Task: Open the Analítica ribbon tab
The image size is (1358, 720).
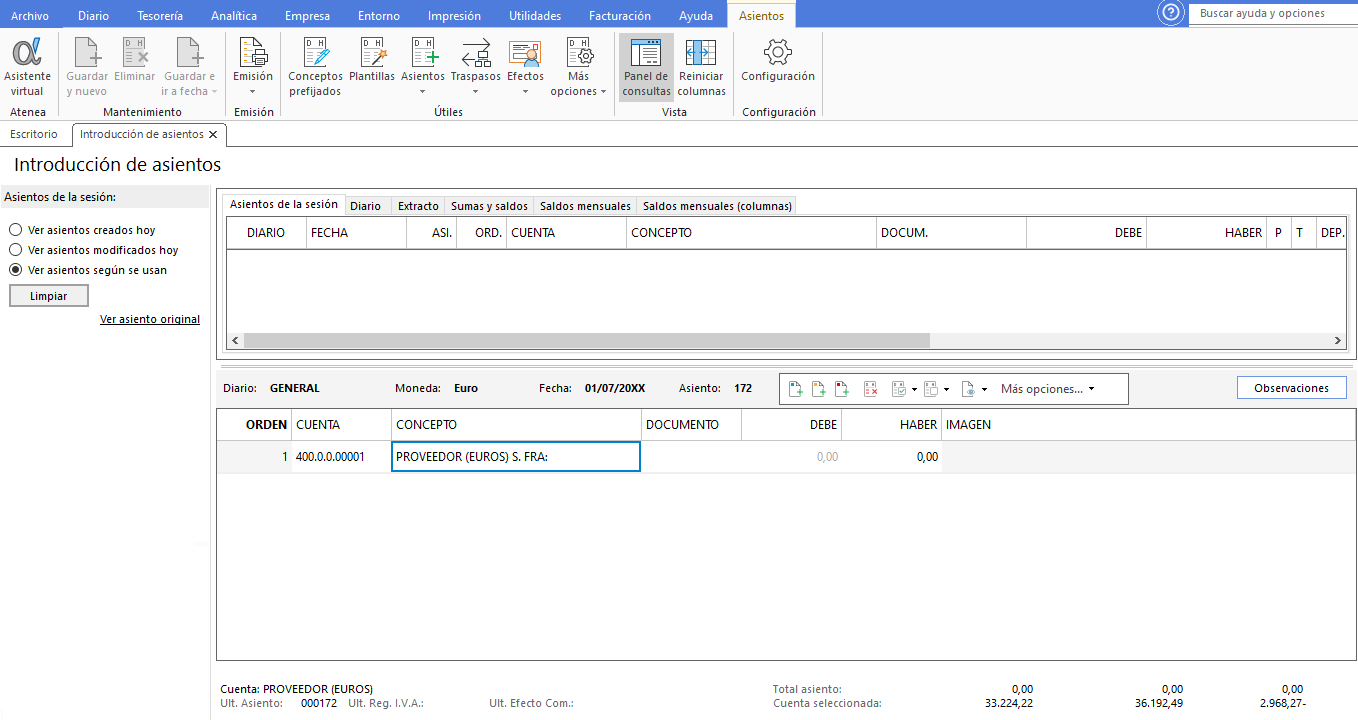Action: (x=234, y=15)
